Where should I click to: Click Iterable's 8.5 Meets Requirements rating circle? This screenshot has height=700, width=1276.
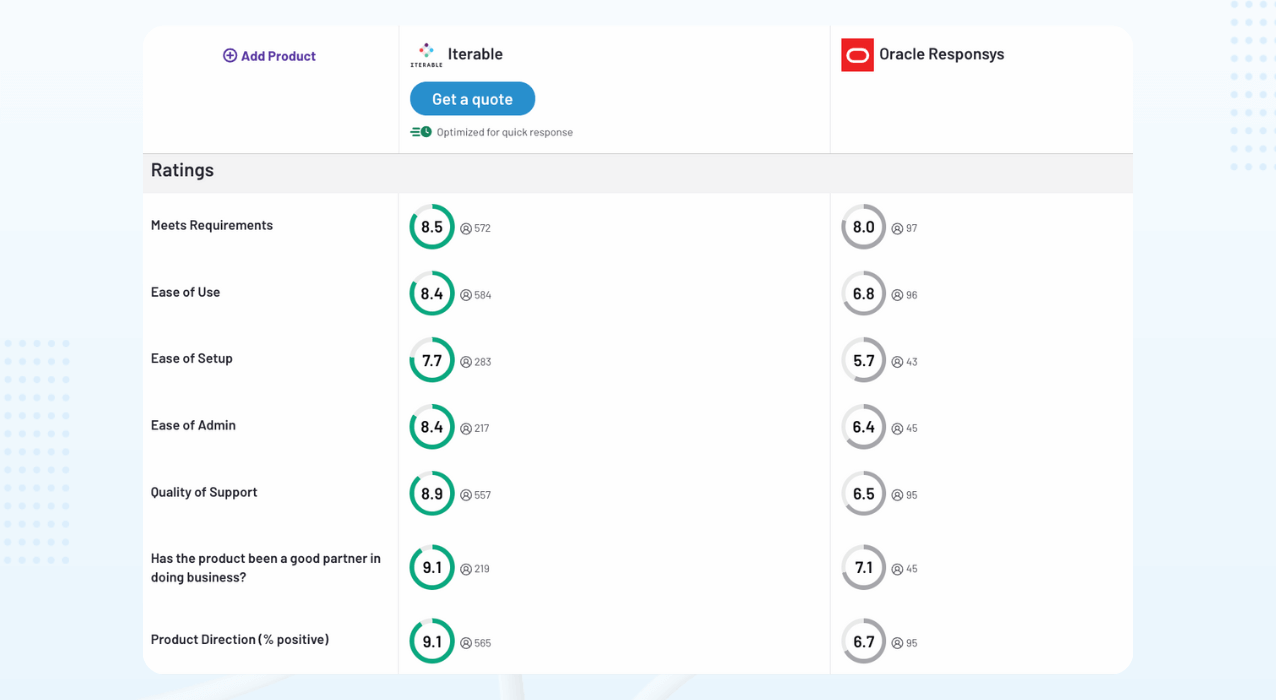point(432,227)
